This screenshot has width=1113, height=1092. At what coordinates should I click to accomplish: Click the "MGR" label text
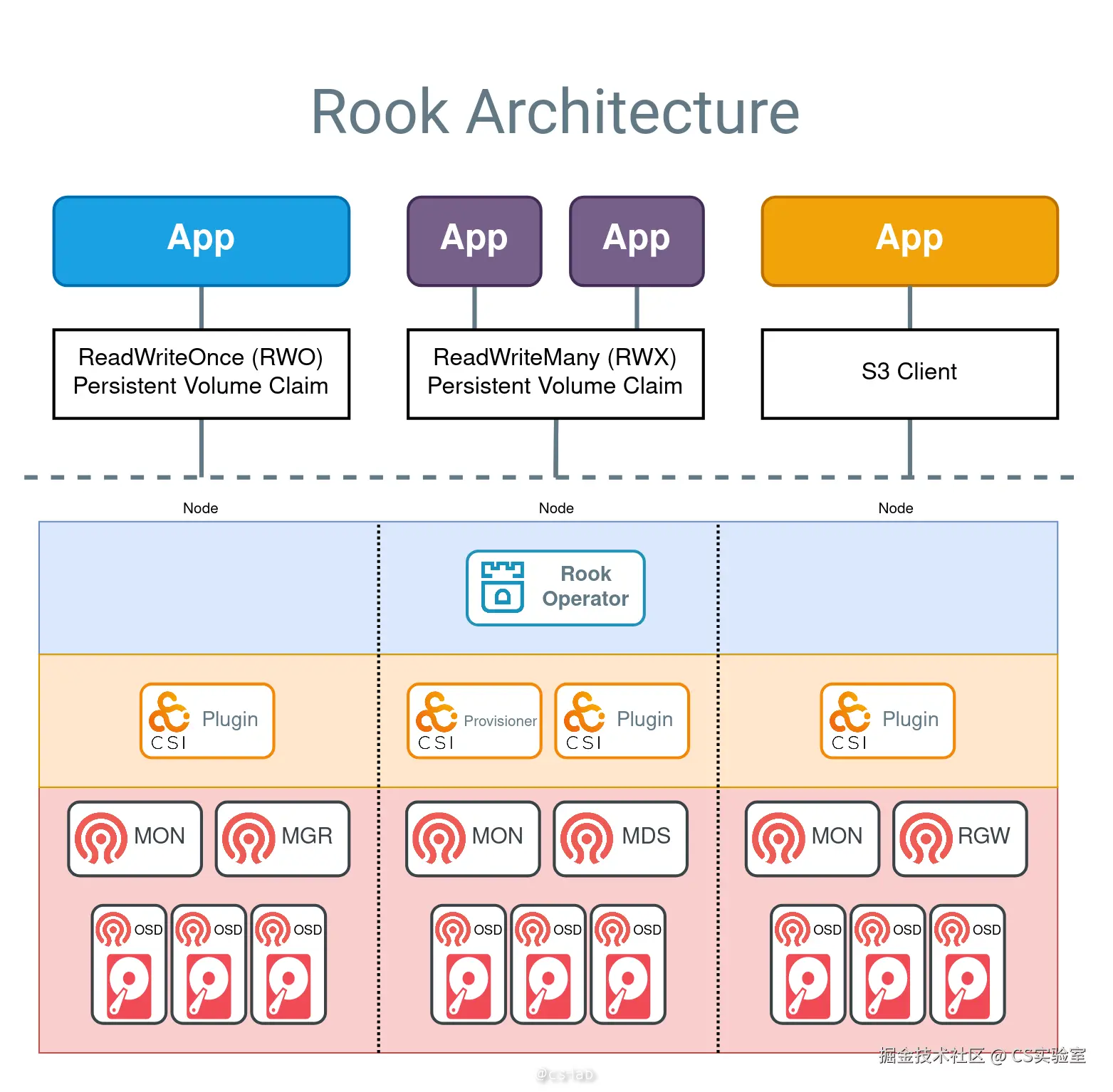coord(307,836)
